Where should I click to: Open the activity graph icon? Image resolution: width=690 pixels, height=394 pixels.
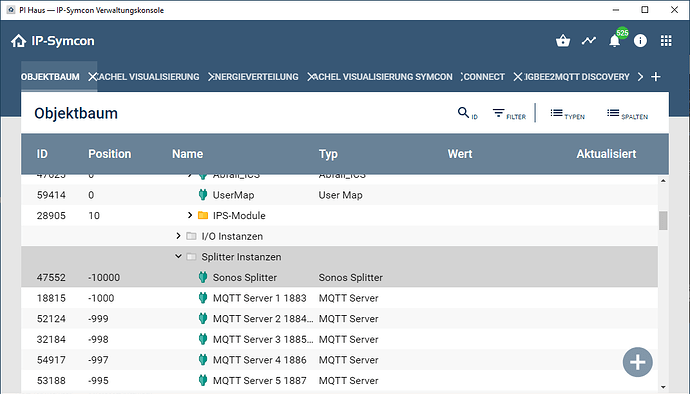point(588,41)
